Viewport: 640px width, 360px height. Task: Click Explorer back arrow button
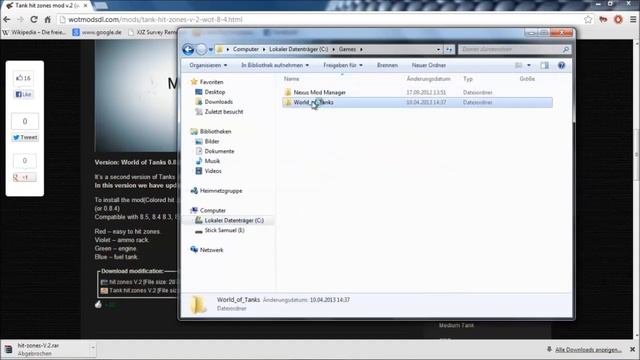pyautogui.click(x=188, y=49)
